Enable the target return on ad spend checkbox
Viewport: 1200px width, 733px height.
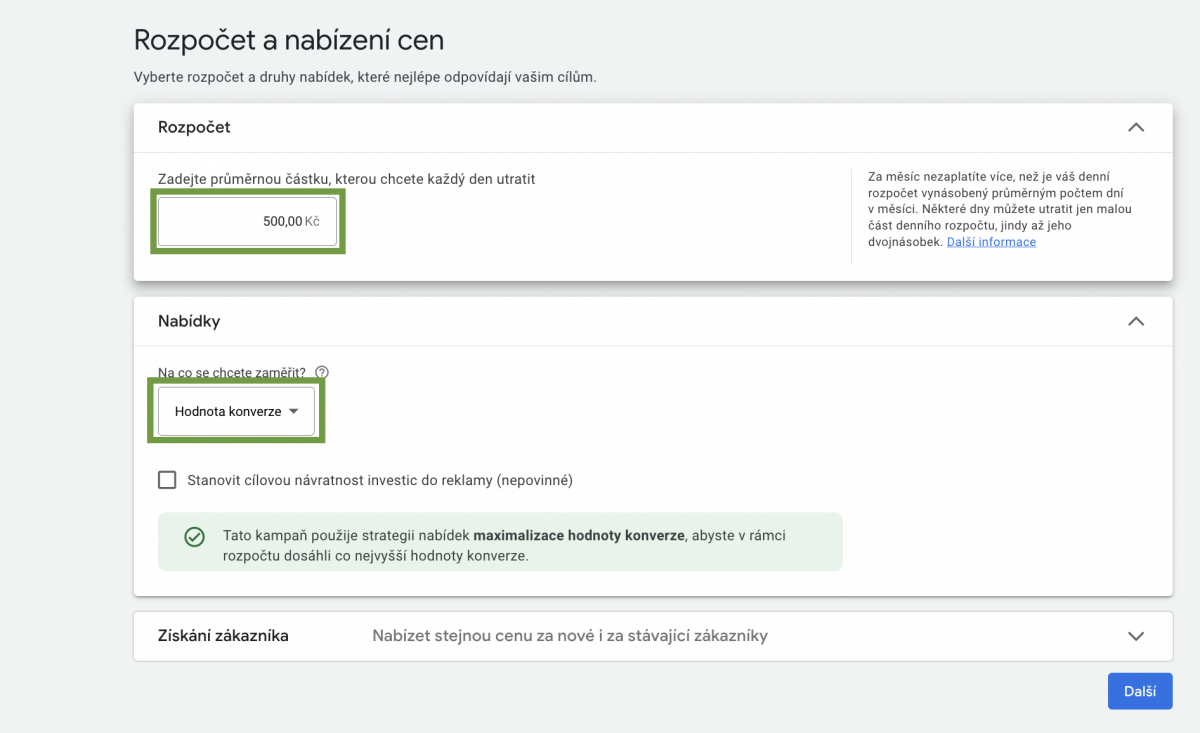(x=167, y=480)
